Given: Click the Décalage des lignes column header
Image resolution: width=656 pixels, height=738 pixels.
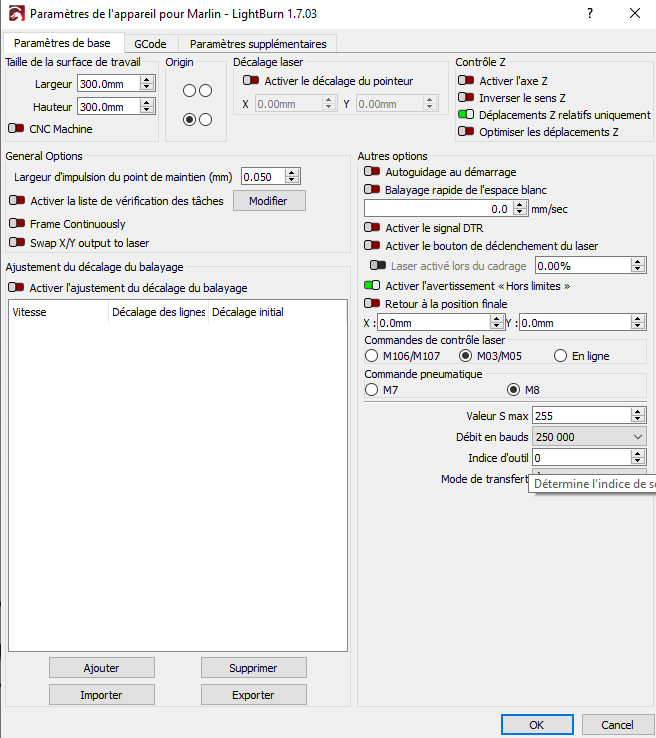Looking at the screenshot, I should point(158,312).
